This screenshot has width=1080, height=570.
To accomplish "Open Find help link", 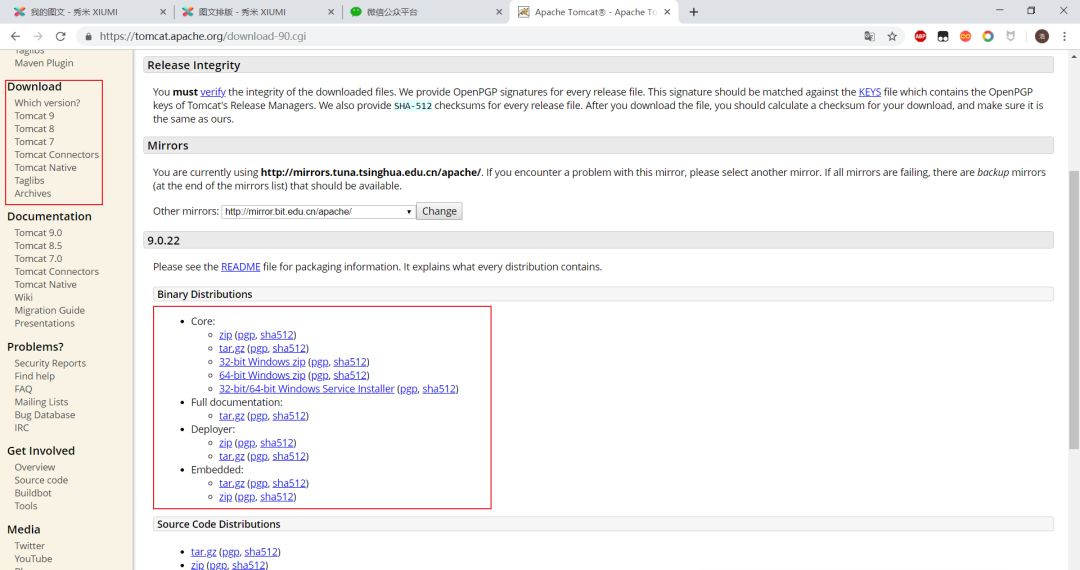I will click(34, 377).
